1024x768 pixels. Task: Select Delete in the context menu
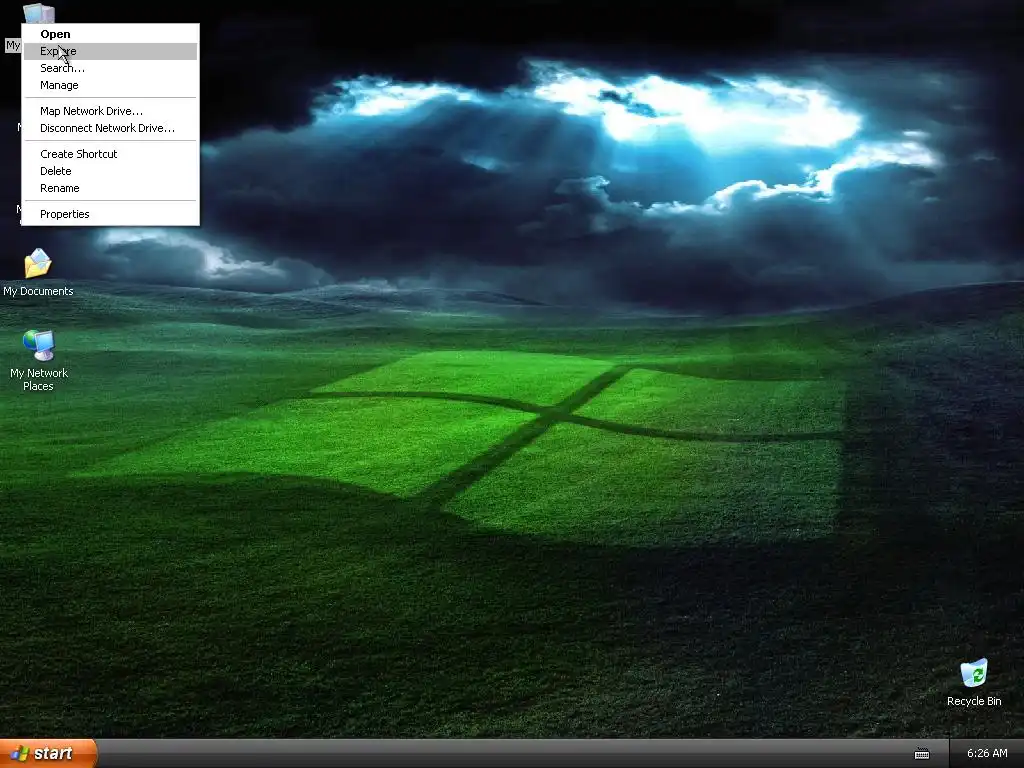pyautogui.click(x=110, y=171)
